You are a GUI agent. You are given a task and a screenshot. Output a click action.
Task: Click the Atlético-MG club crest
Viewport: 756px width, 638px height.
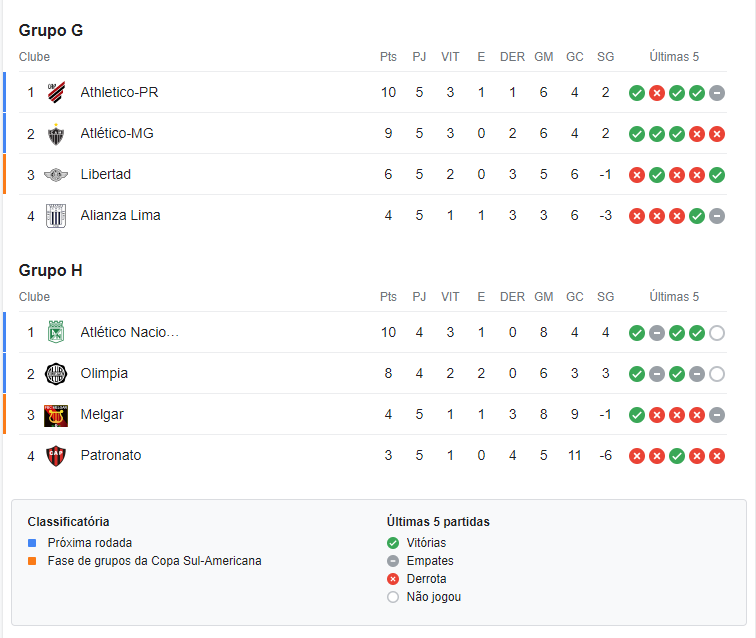point(56,134)
